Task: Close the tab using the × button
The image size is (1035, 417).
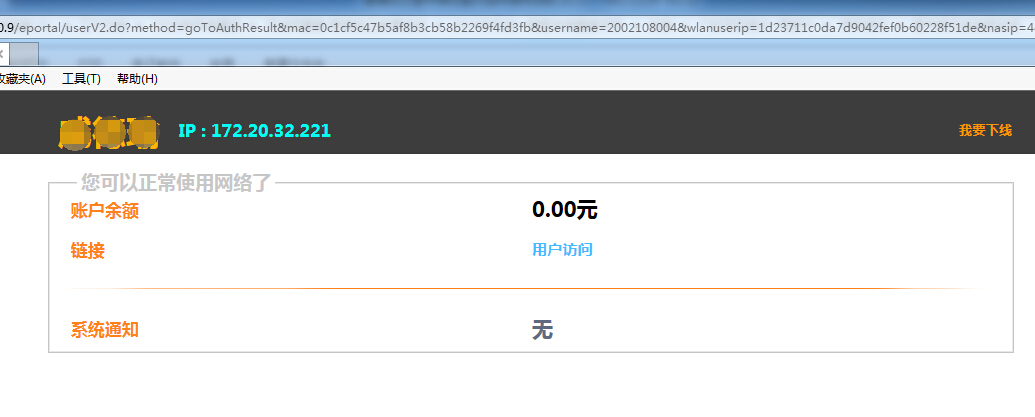Action: tap(3, 51)
